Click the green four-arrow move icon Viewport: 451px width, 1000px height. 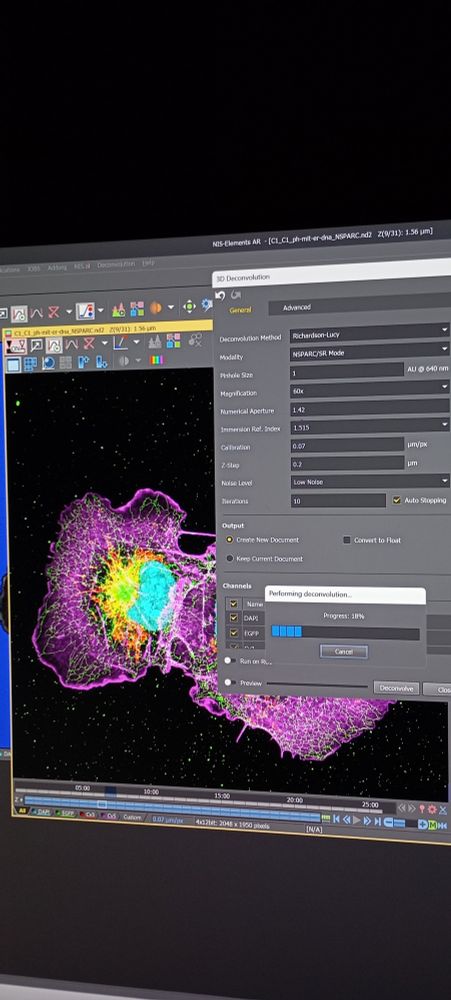(189, 307)
